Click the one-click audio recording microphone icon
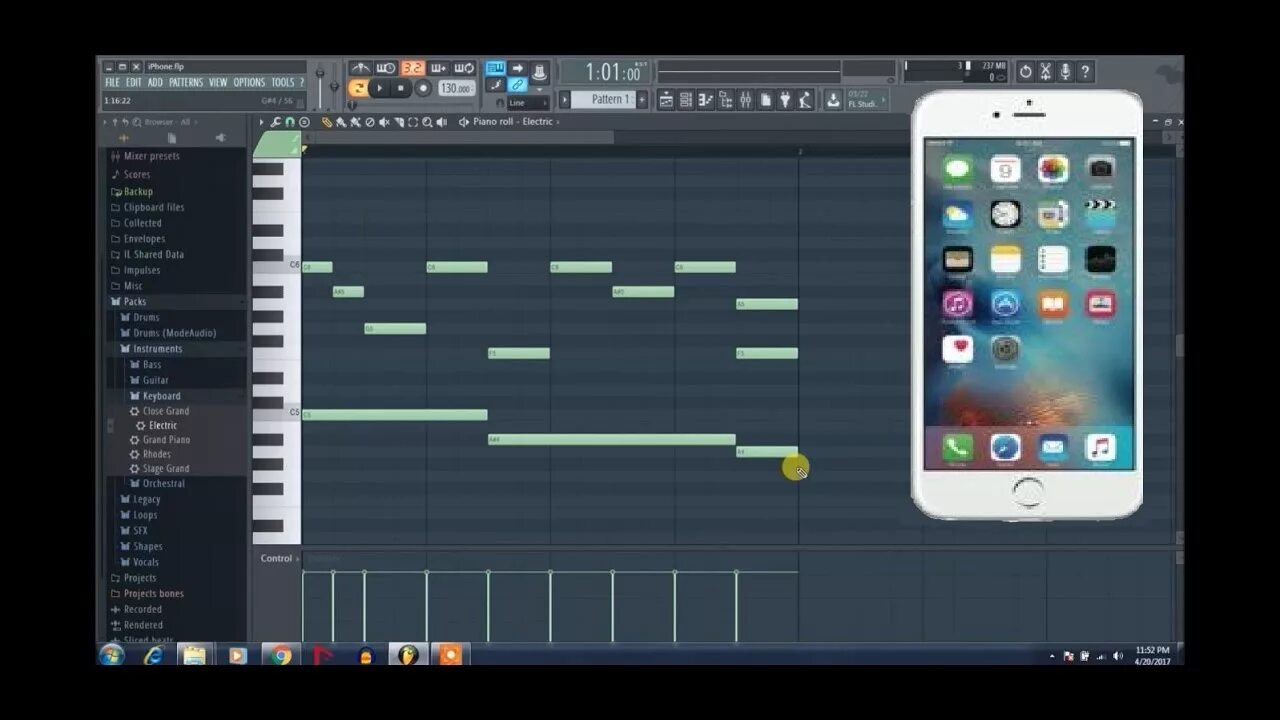Screen dimensions: 1280x720 [1065, 71]
